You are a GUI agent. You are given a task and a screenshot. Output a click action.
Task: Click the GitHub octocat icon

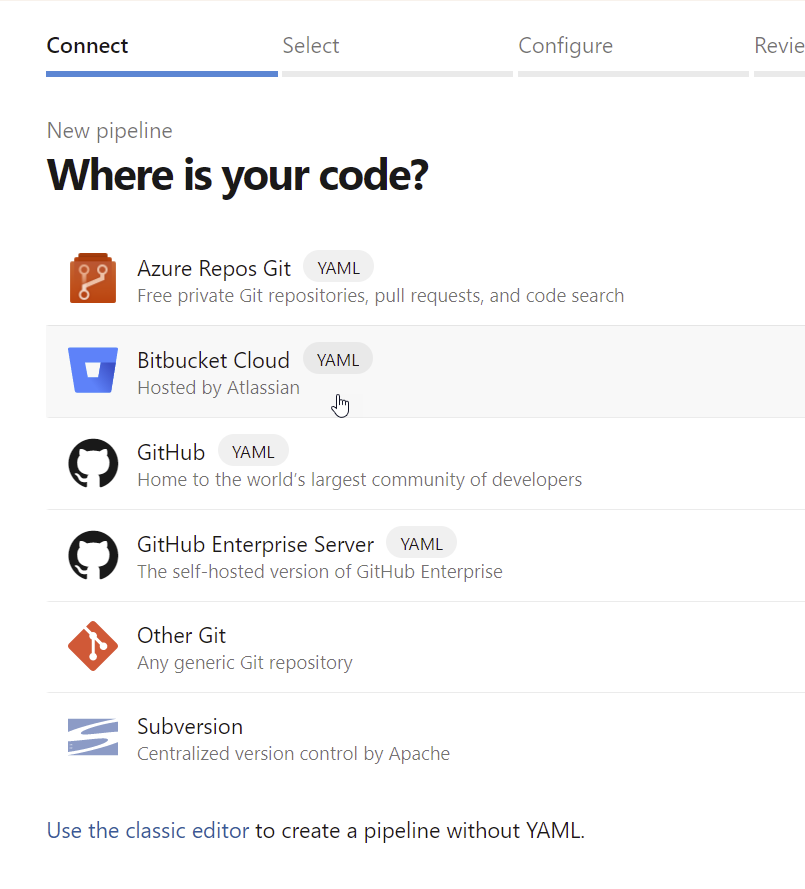tap(93, 463)
